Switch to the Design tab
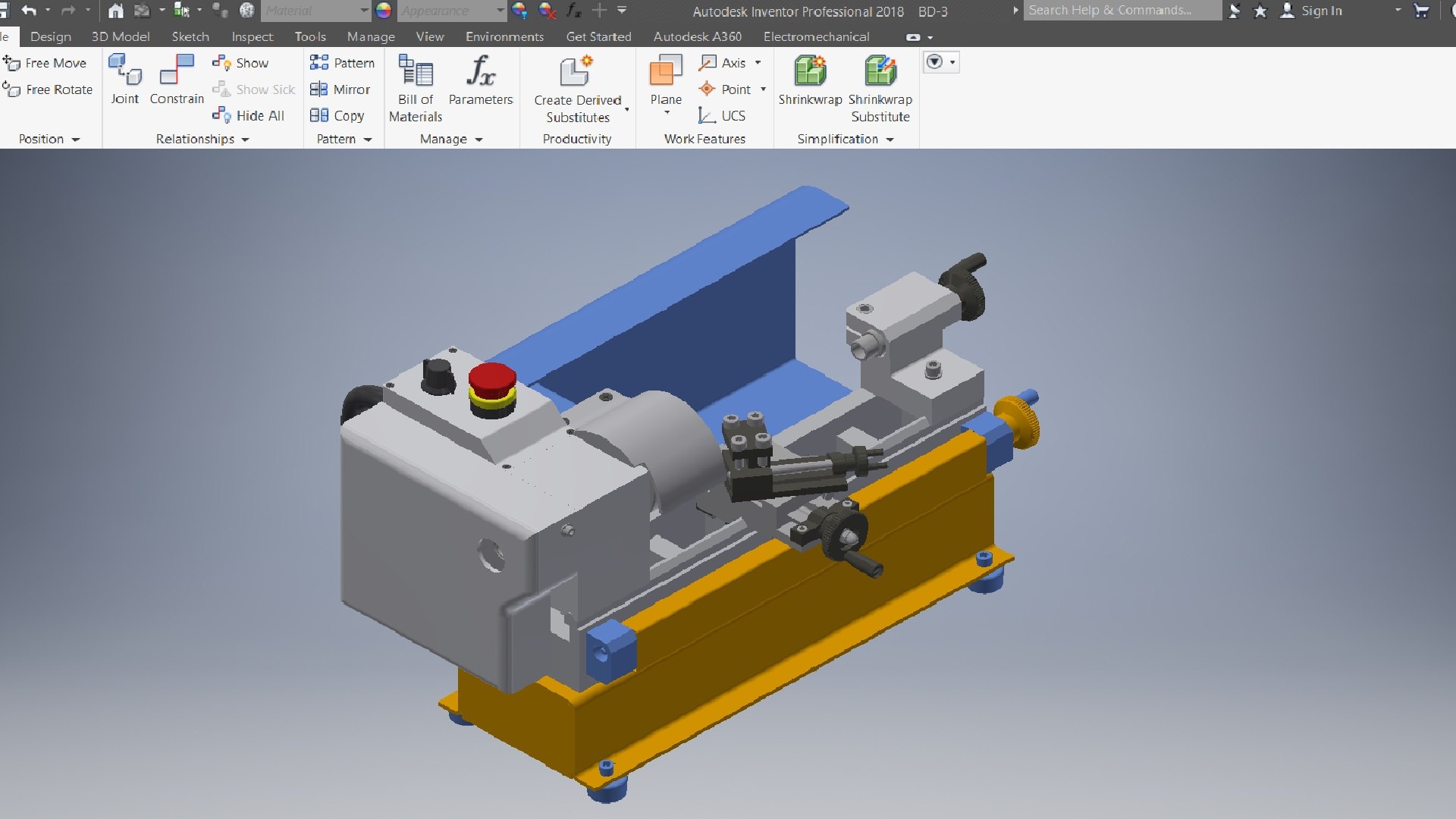 click(51, 36)
